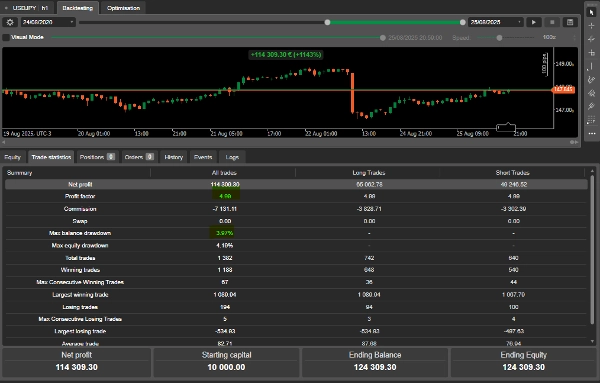
Task: Click Max Consecutive Losing Trades row label
Action: 80,319
